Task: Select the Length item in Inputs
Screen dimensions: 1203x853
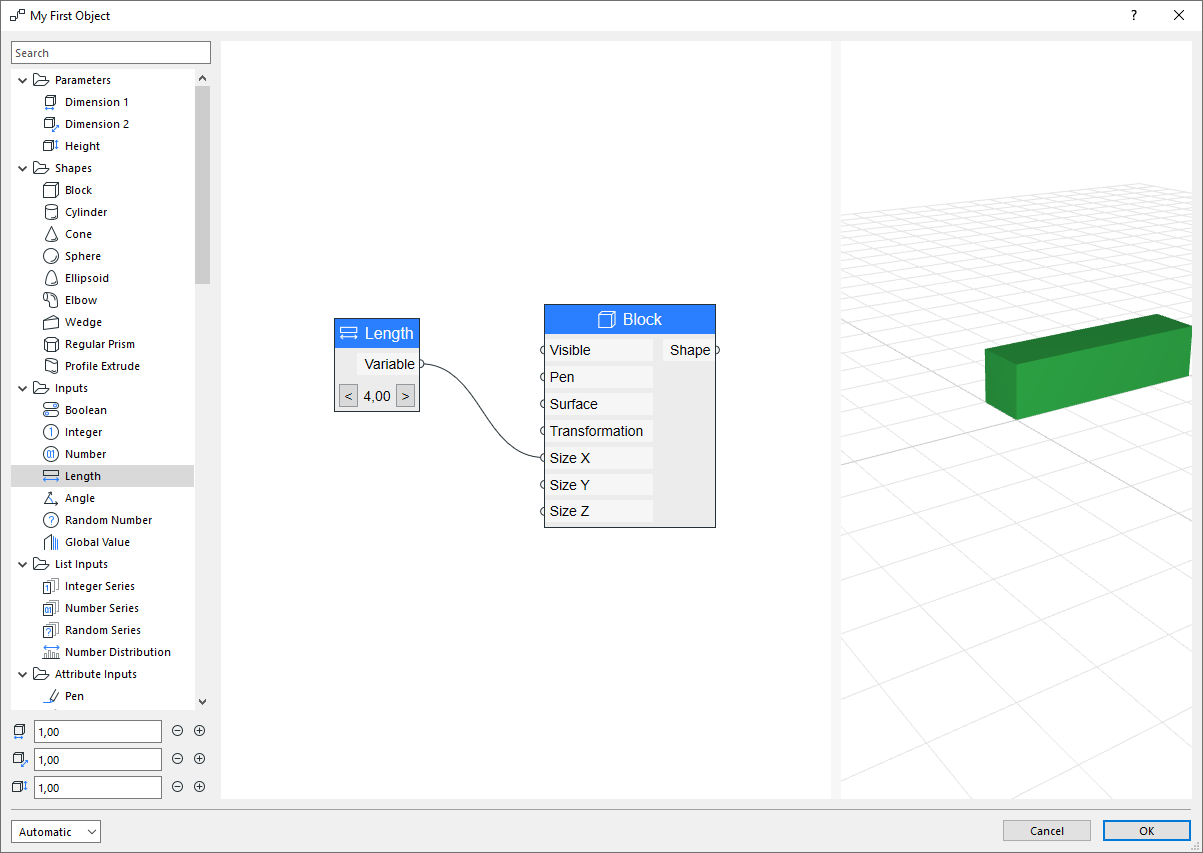Action: click(102, 476)
